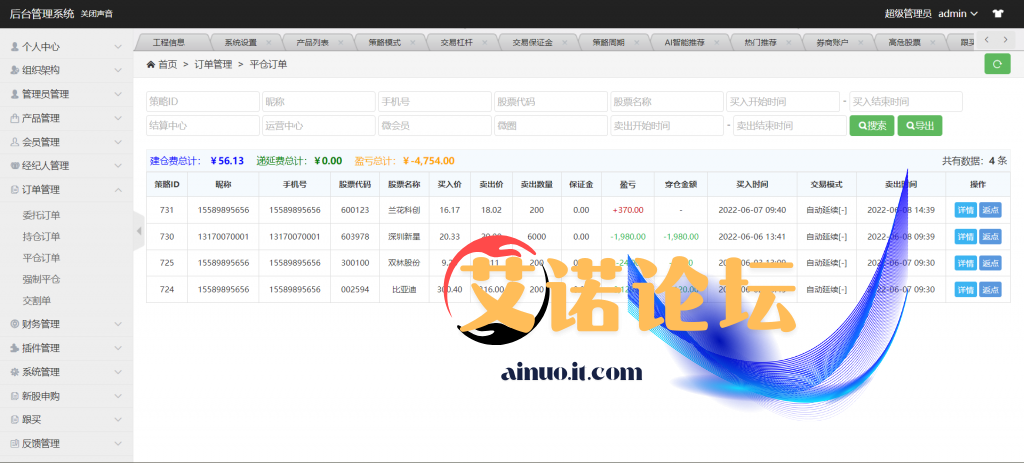
Task: Expand the 经纪人管理 menu
Action: [67, 166]
